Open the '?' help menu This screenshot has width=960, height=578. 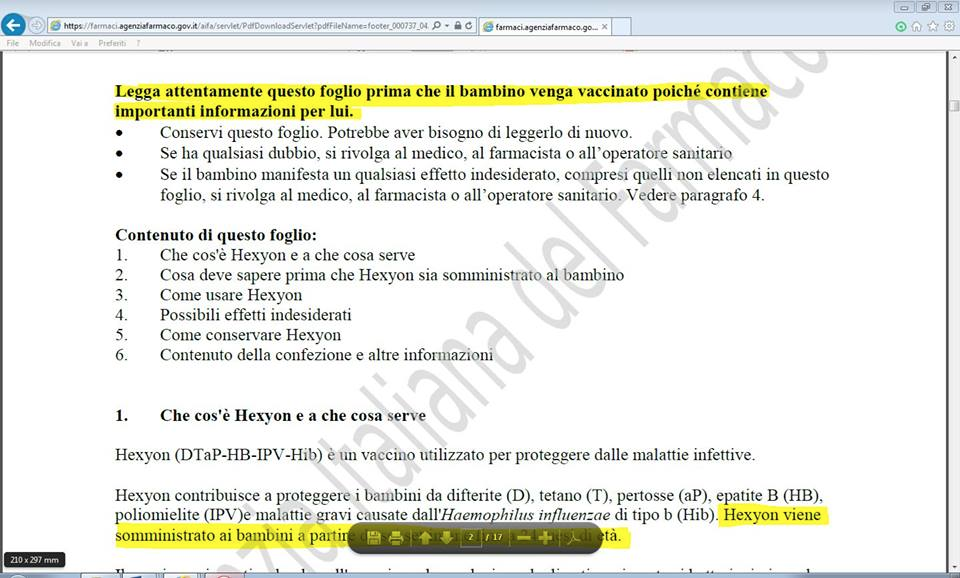pos(138,43)
